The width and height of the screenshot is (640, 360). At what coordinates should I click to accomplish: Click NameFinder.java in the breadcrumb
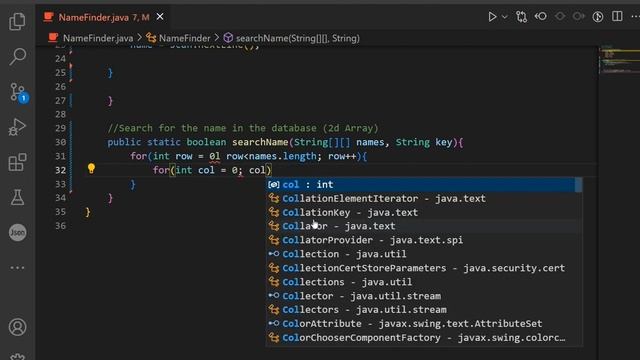point(98,38)
